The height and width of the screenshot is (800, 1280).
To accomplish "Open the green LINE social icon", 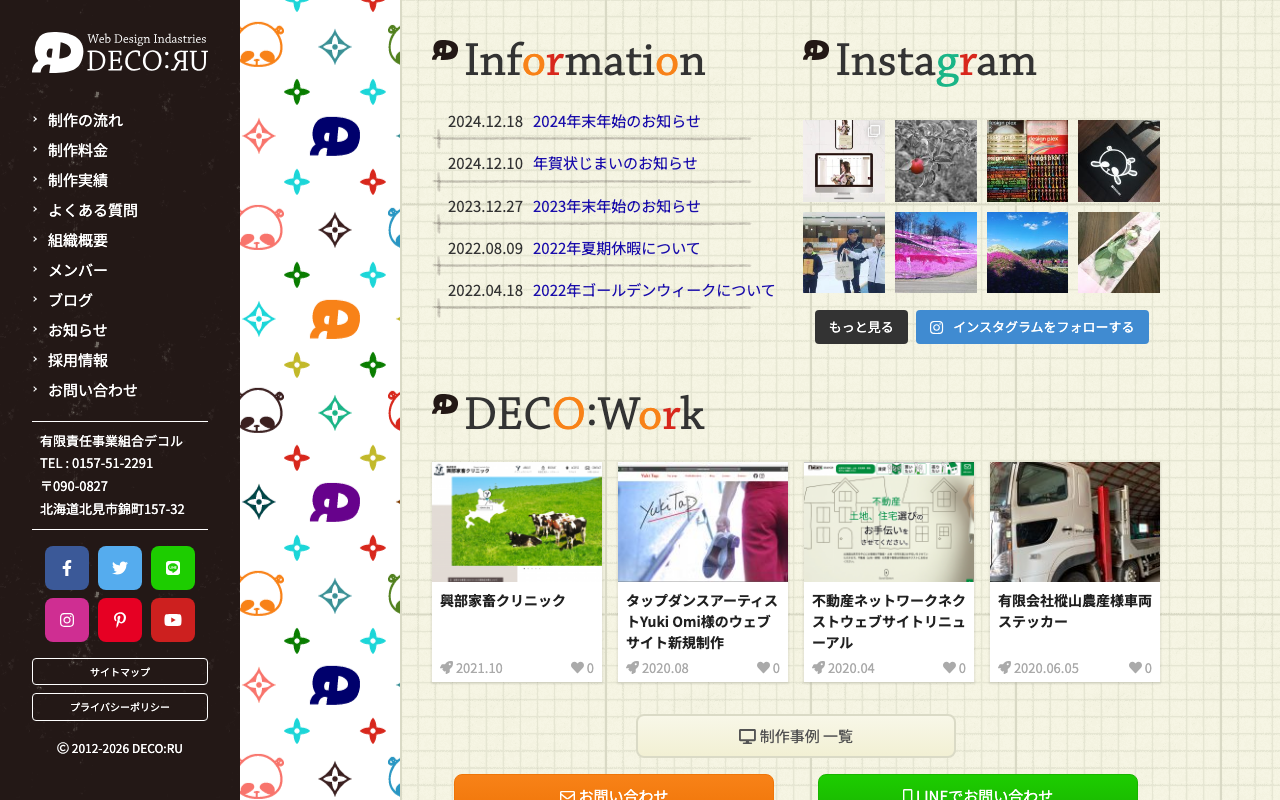I will tap(173, 568).
